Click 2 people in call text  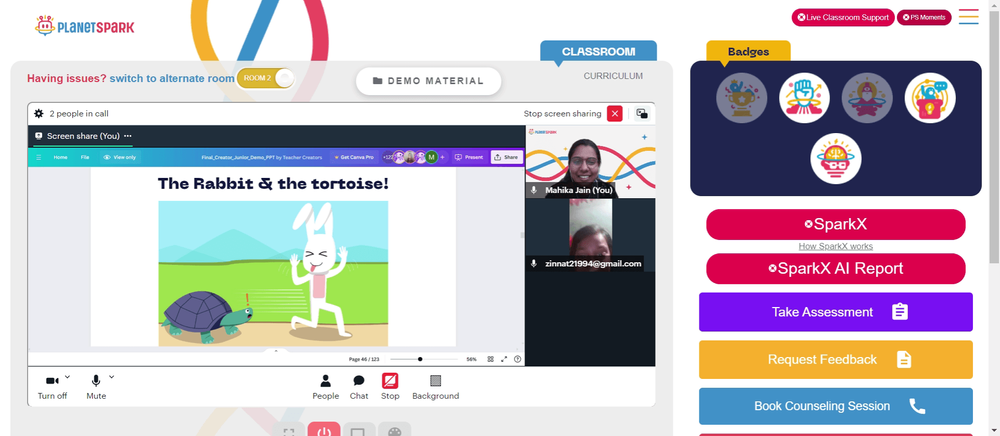[79, 113]
